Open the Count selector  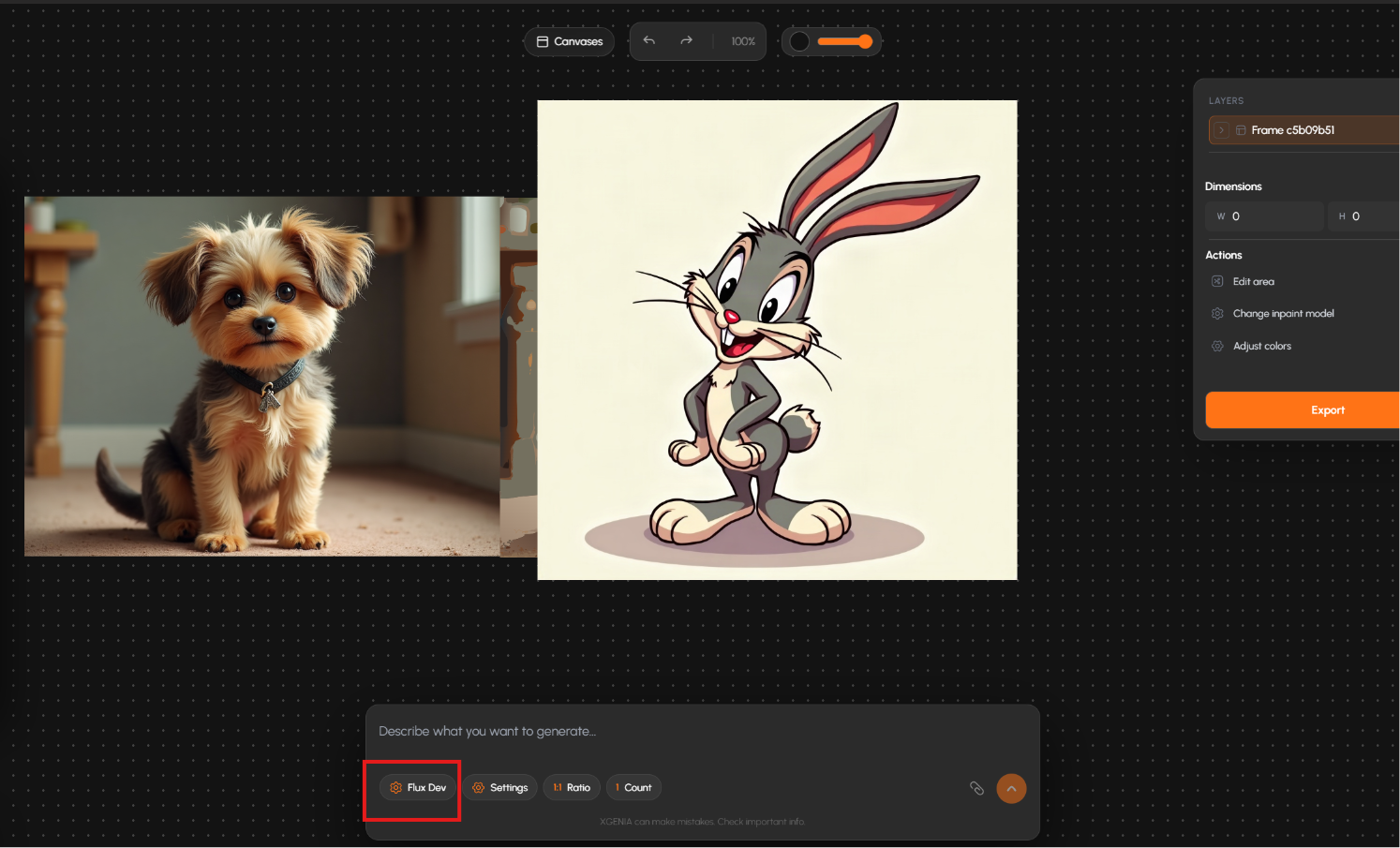point(633,788)
